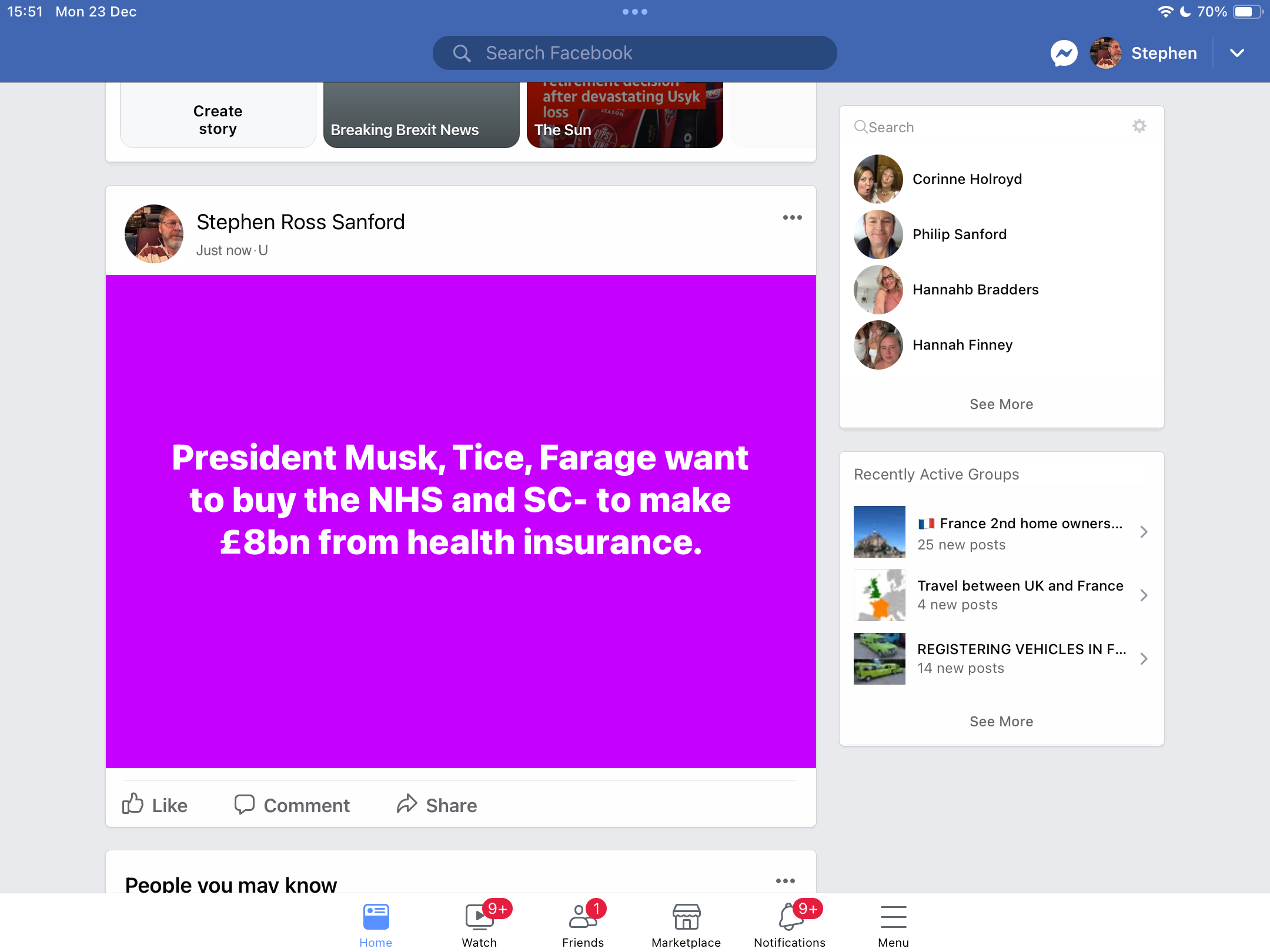This screenshot has height=952, width=1270.
Task: Click the People you may know heading
Action: click(231, 884)
